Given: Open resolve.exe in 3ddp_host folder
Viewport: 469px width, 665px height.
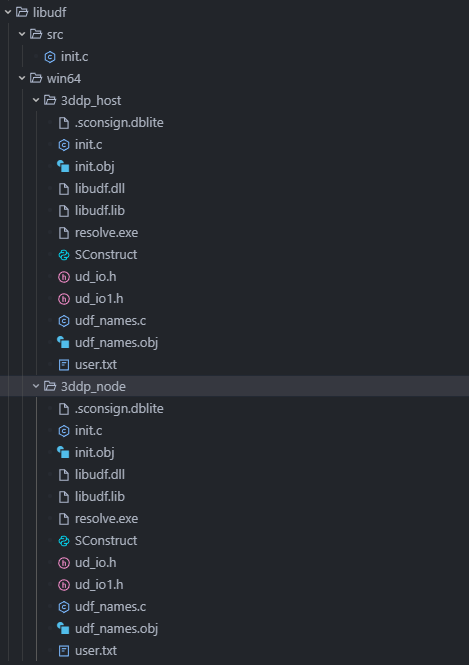Looking at the screenshot, I should click(x=106, y=233).
